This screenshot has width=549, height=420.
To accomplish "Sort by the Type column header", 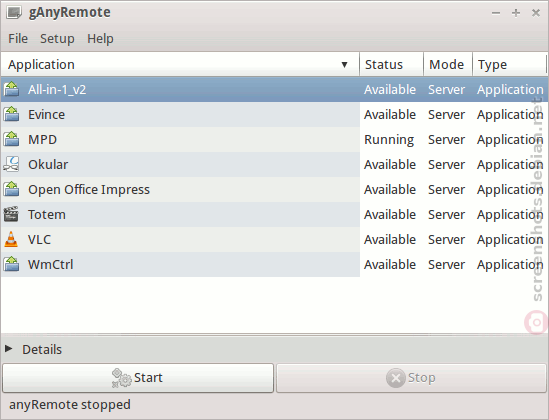I will coord(509,64).
